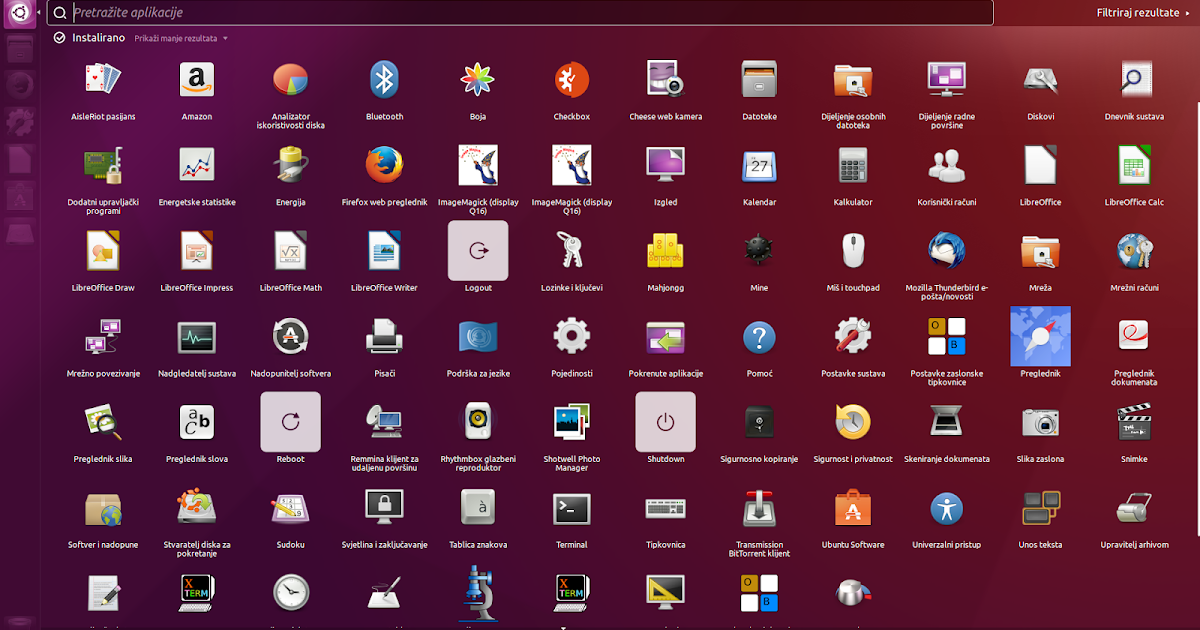Open Ubuntu Software
Viewport: 1200px width, 630px height.
pyautogui.click(x=852, y=508)
